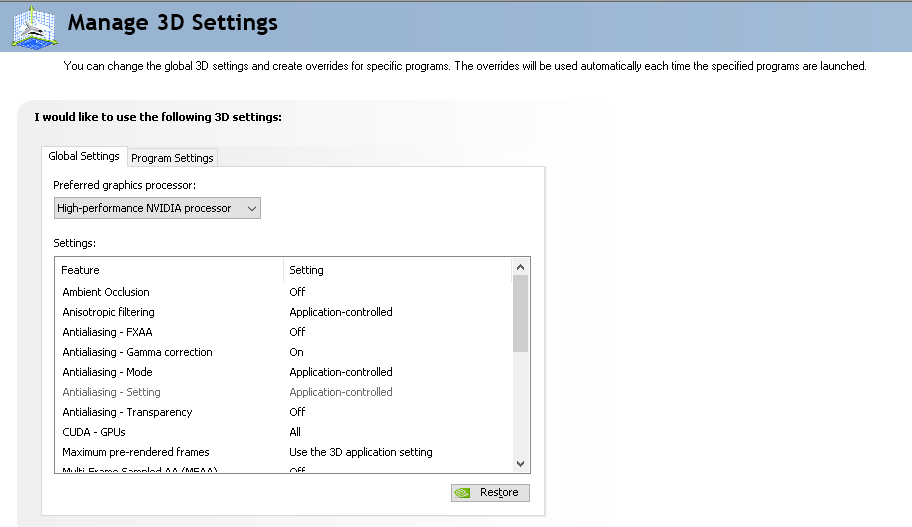The image size is (912, 527).
Task: Select the Anisotropic filtering feature row
Action: (x=108, y=312)
